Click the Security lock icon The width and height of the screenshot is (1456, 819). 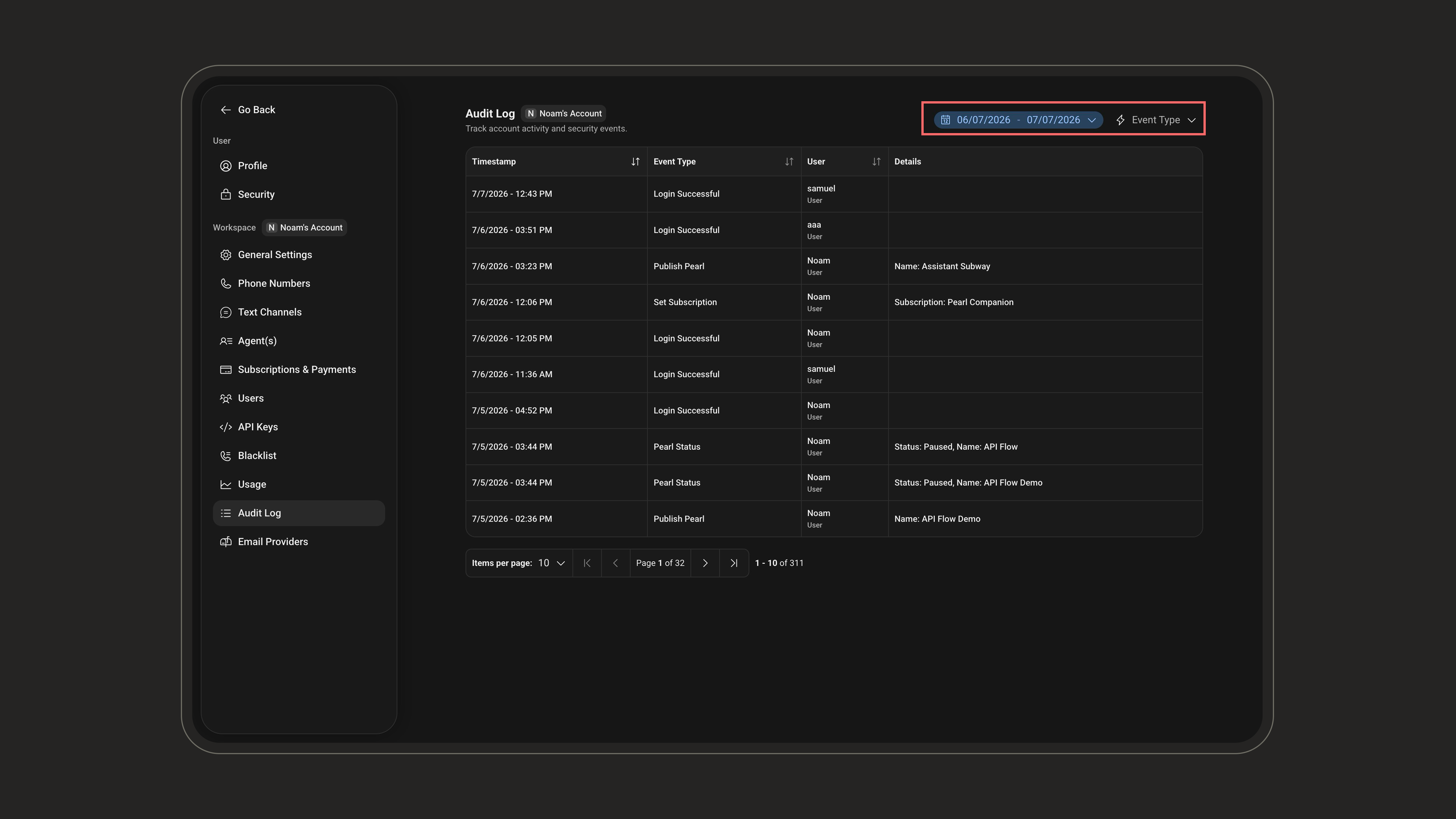(226, 195)
